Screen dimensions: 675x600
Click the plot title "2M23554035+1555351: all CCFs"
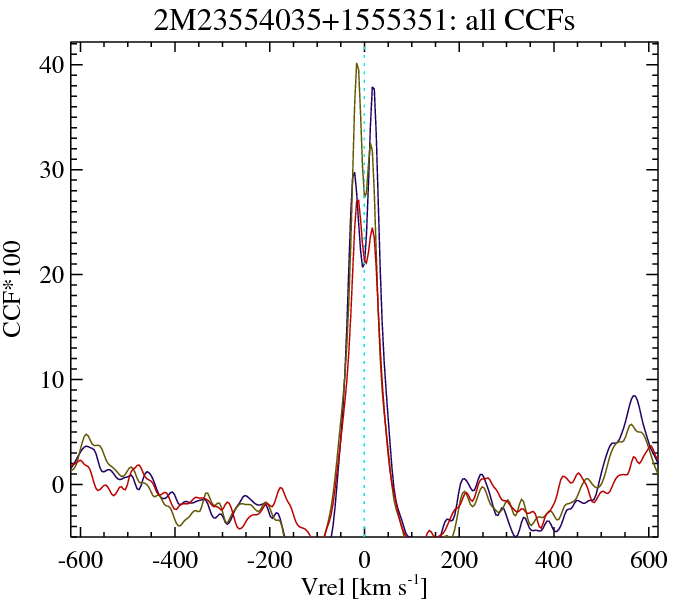coord(364,20)
